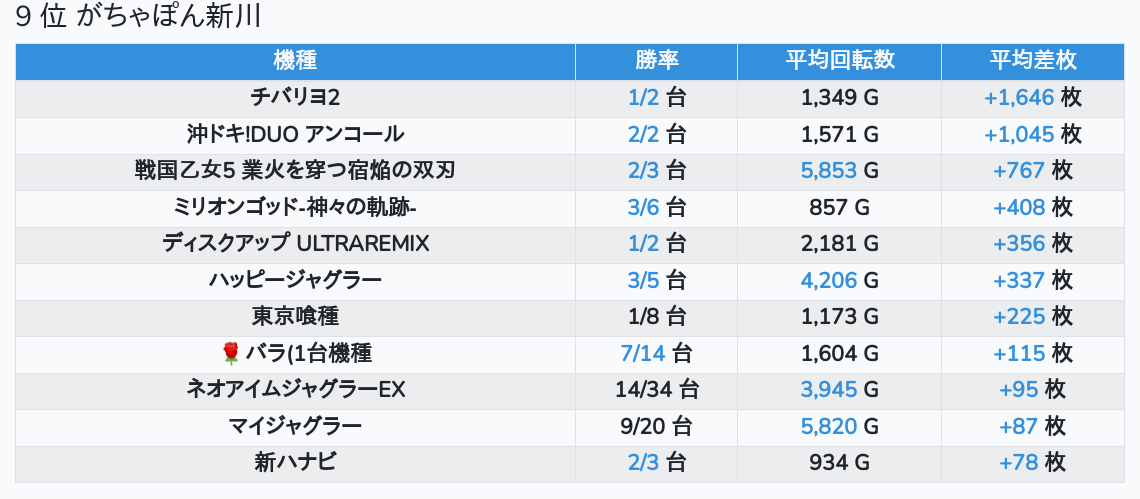The width and height of the screenshot is (1140, 499).
Task: Click the 機種 column header
Action: [x=295, y=62]
